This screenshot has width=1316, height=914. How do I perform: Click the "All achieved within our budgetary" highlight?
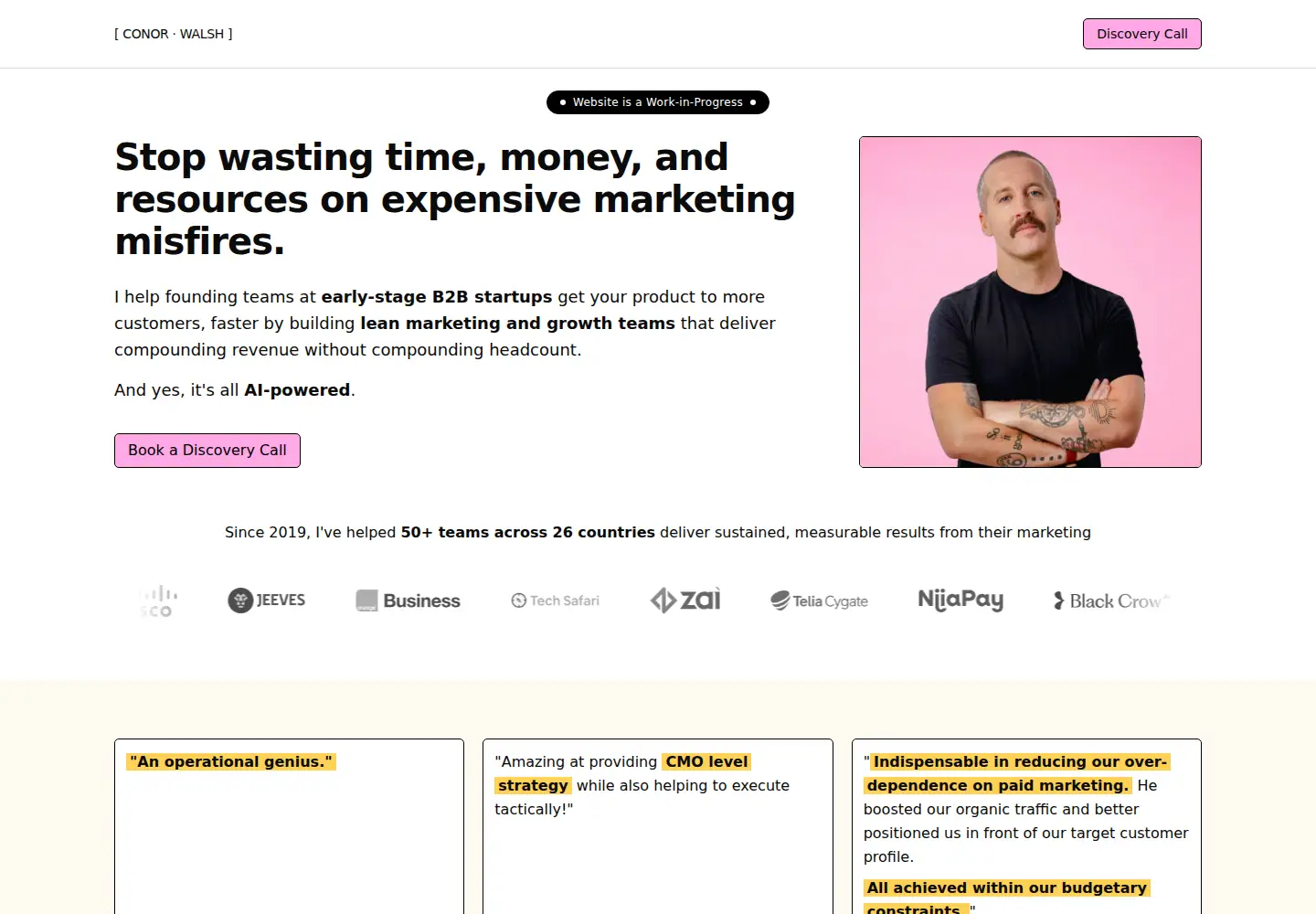pyautogui.click(x=1007, y=898)
